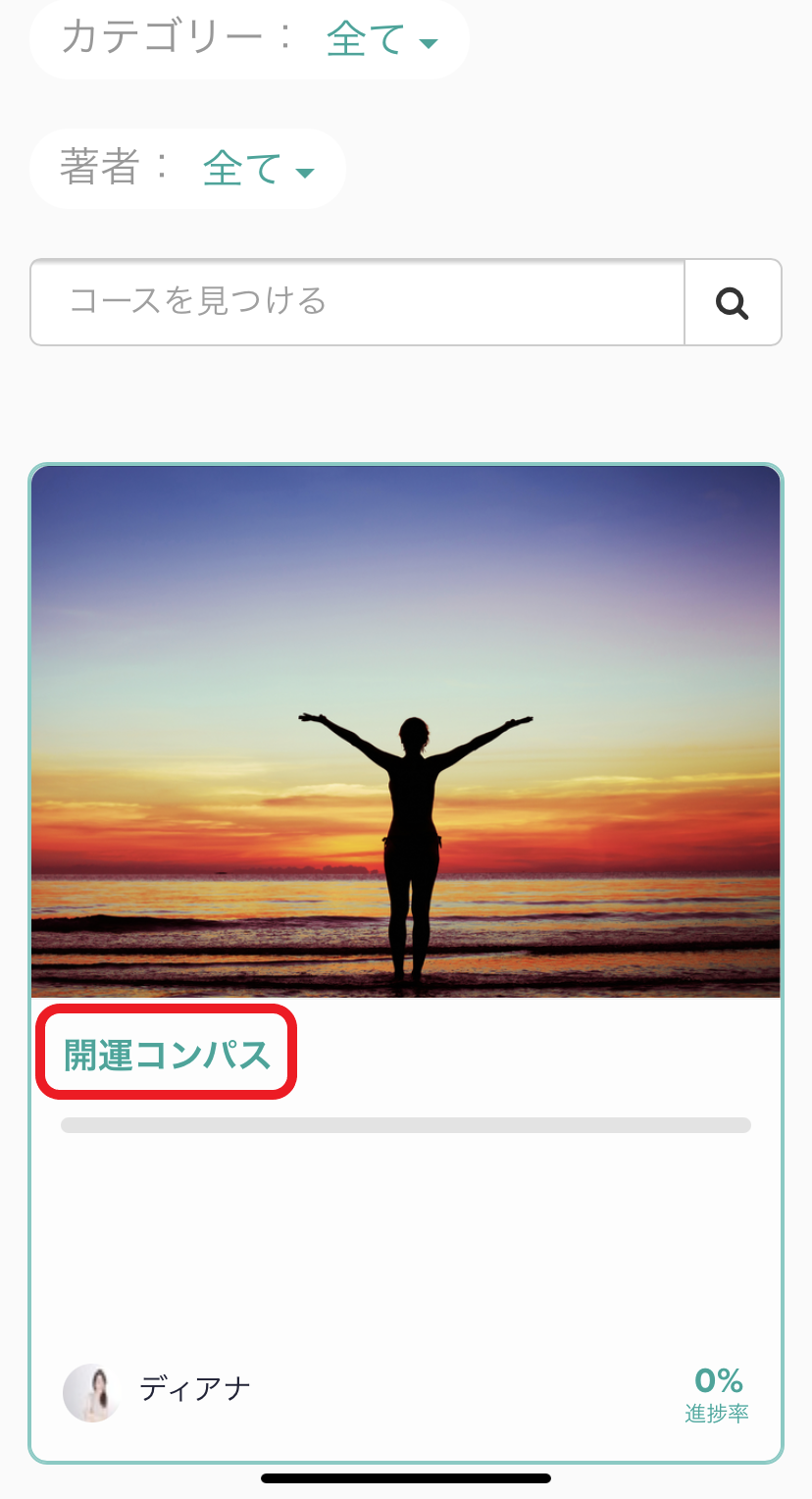Click the caret arrow beside カテゴリー 全て

click(428, 43)
